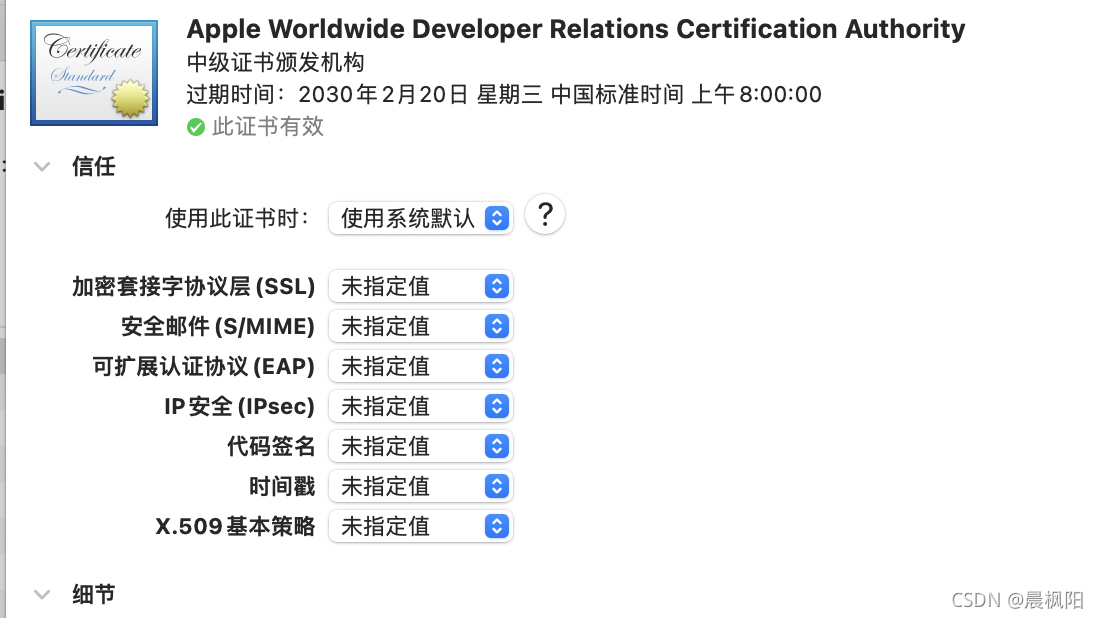Screen dimensions: 1098x618
Task: Open the 使用系统默认 trust policy dropdown
Action: [x=420, y=218]
